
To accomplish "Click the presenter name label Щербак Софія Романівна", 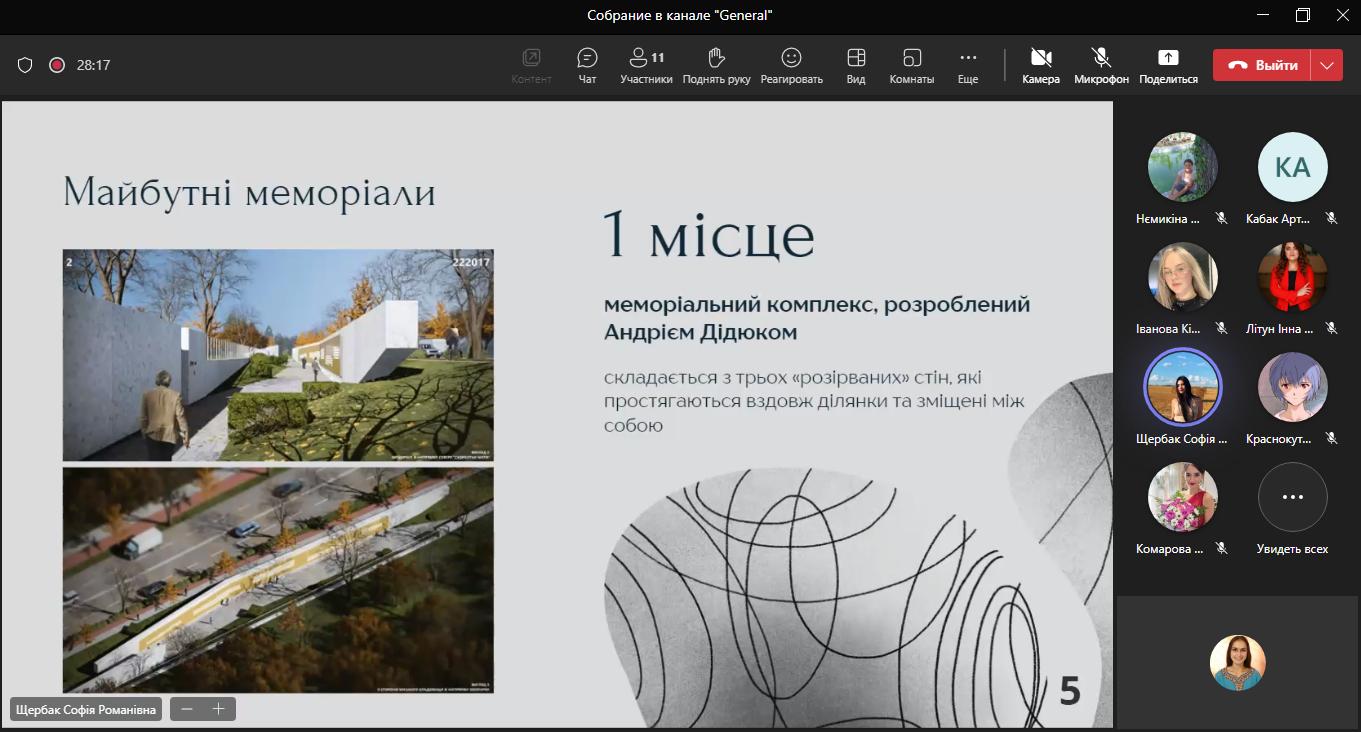I will coord(86,709).
